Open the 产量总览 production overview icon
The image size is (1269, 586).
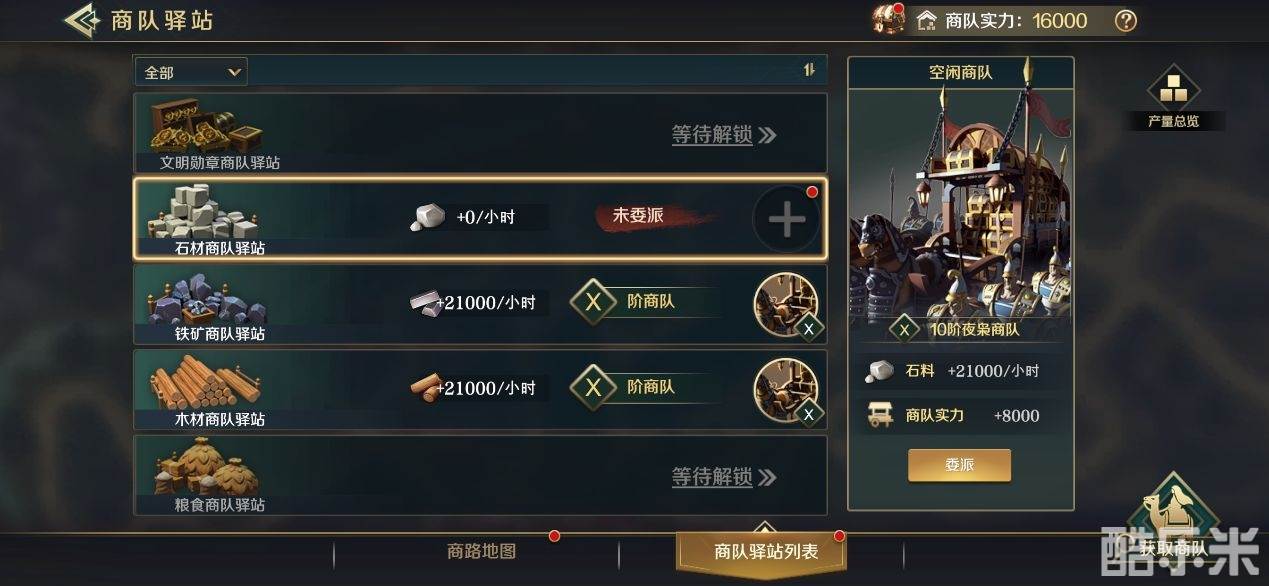pyautogui.click(x=1172, y=97)
